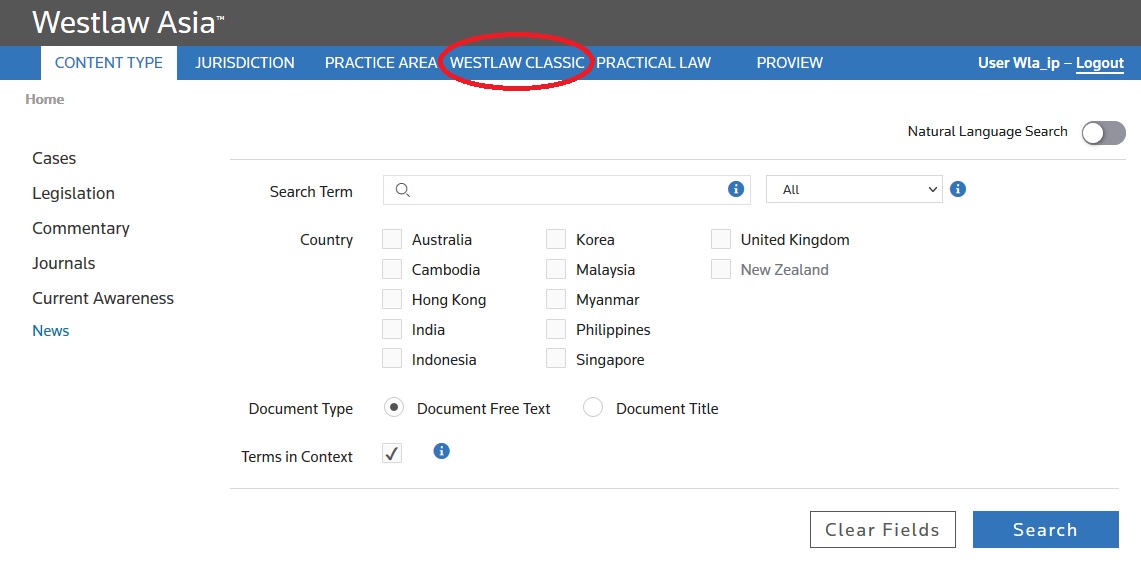Check the Cambodia country box
The height and width of the screenshot is (576, 1141).
pyautogui.click(x=392, y=269)
